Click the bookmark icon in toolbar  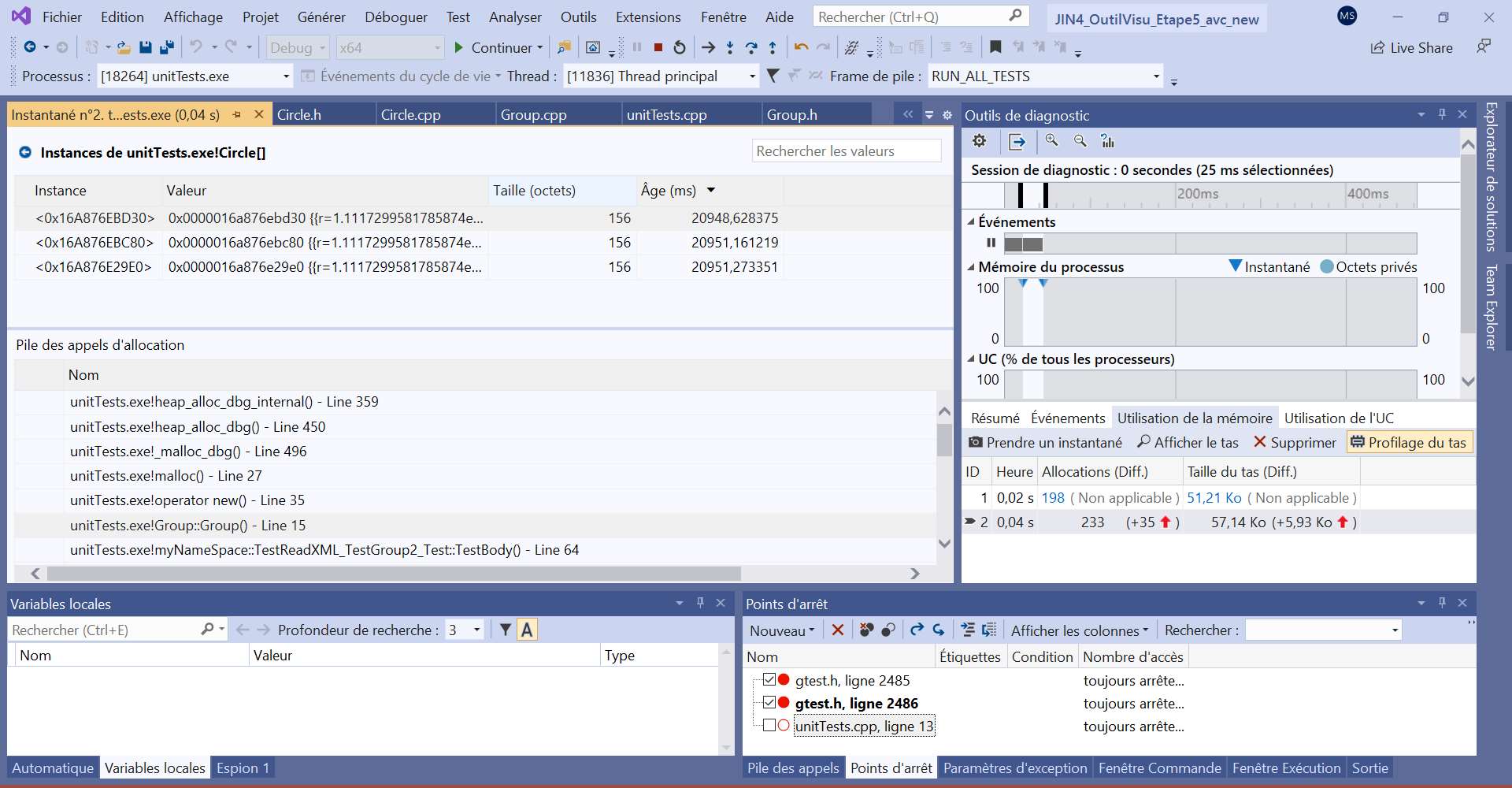pyautogui.click(x=995, y=47)
